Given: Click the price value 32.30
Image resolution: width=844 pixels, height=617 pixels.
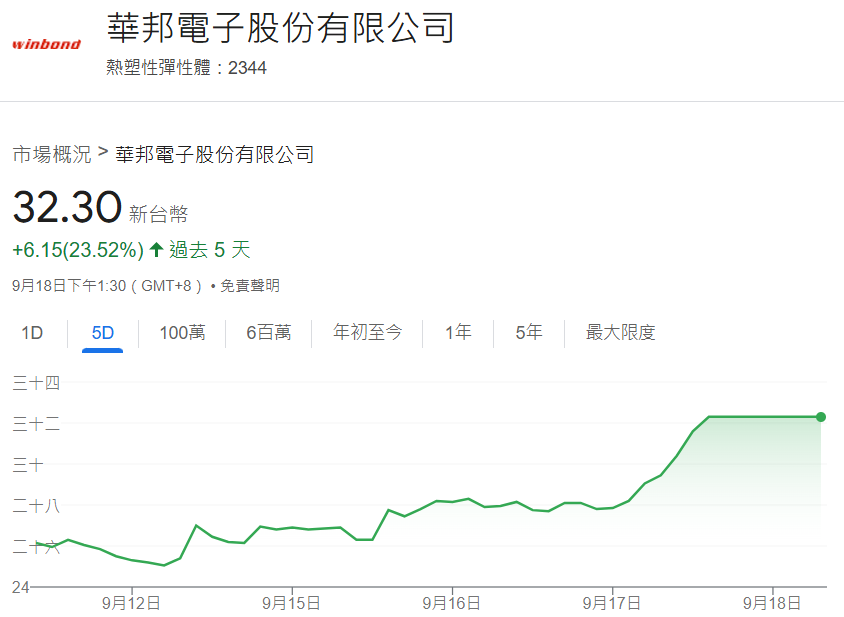Looking at the screenshot, I should point(67,207).
